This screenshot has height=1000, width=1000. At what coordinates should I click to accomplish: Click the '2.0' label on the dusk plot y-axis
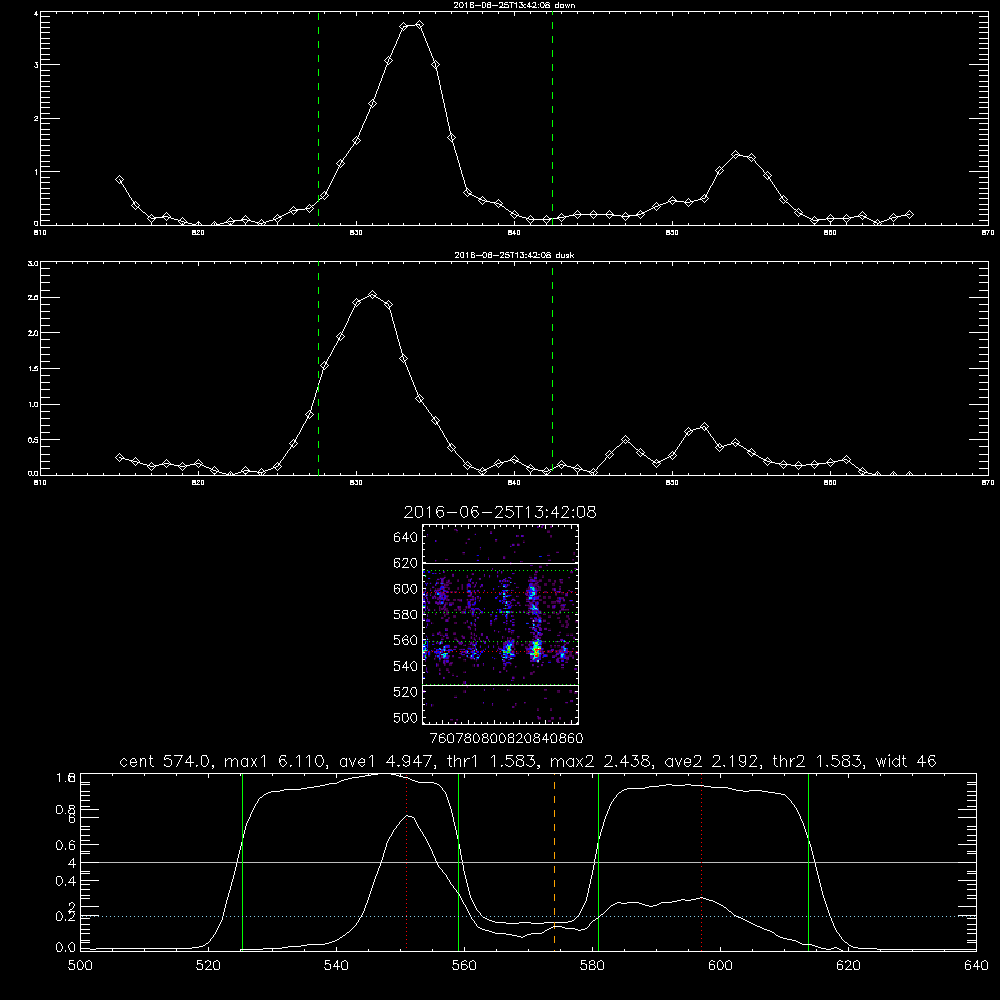click(x=34, y=333)
